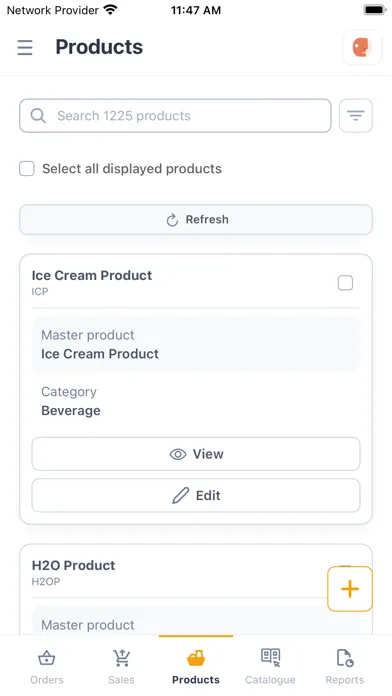Open the Reports tab label
Viewport: 392px width, 696px height.
(344, 680)
